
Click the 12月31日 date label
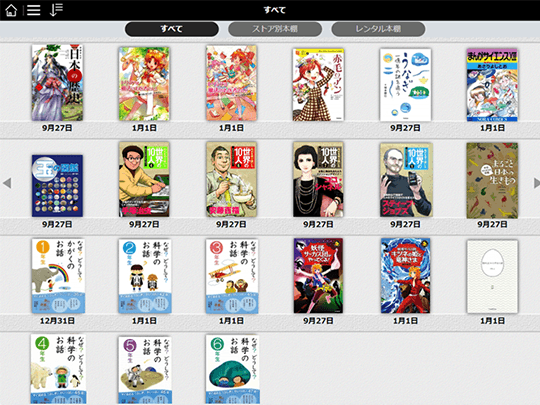(57, 321)
